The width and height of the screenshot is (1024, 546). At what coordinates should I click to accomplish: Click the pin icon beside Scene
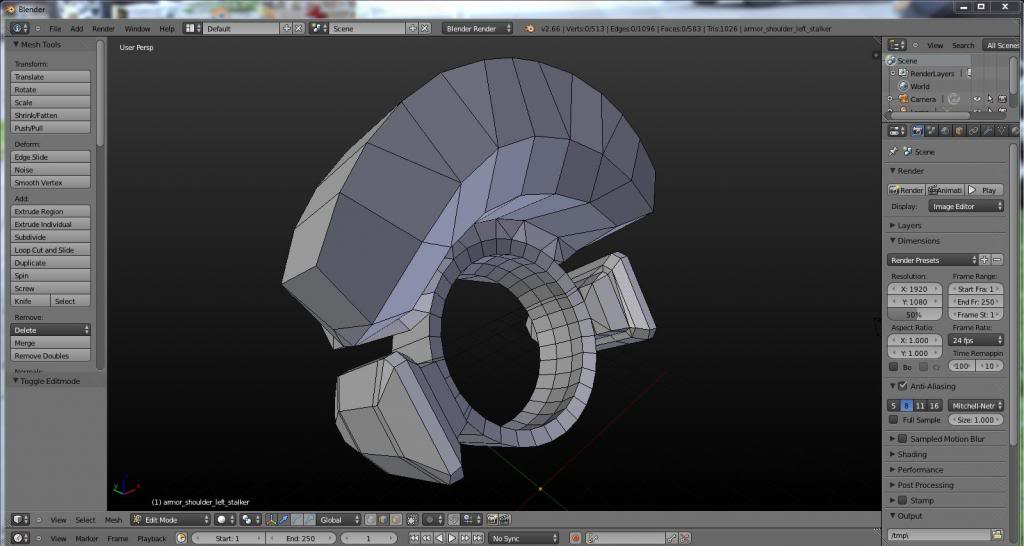[893, 152]
